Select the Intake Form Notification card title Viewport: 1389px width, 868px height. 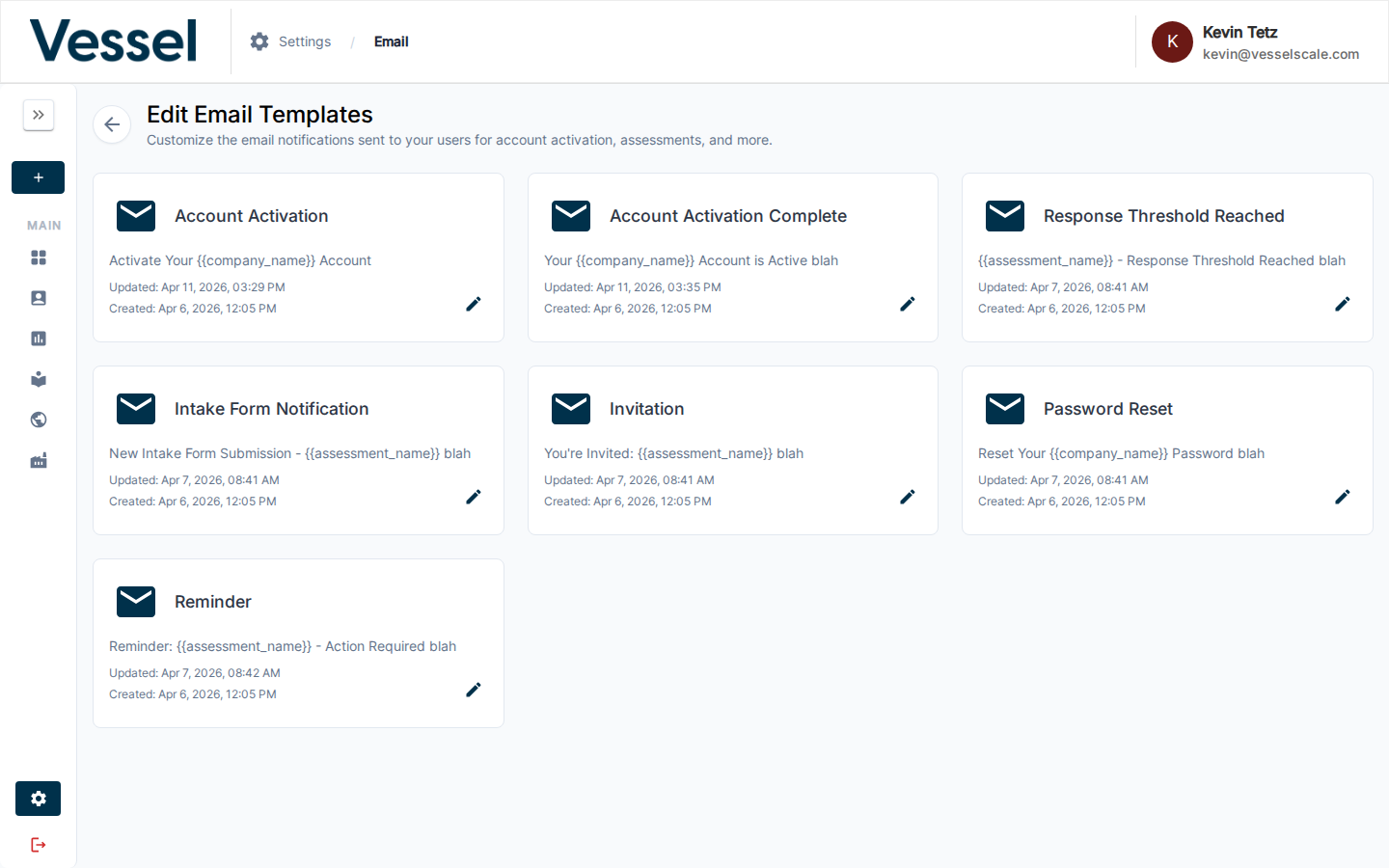pyautogui.click(x=272, y=409)
